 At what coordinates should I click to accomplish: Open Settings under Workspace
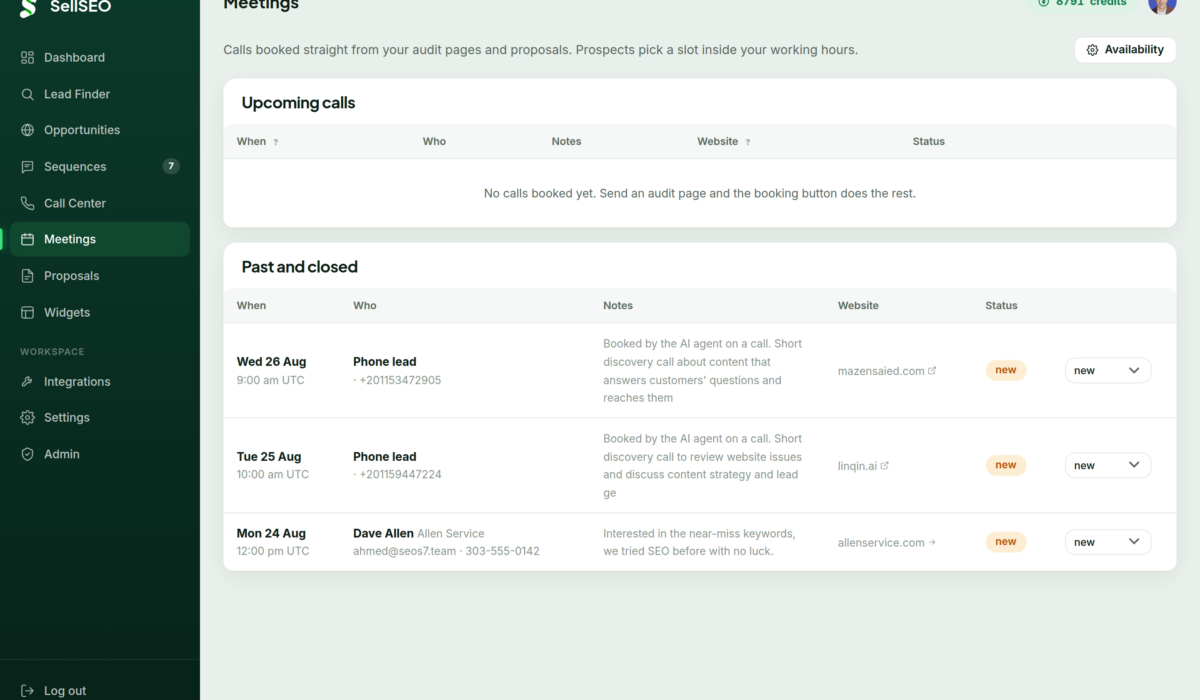point(100,418)
